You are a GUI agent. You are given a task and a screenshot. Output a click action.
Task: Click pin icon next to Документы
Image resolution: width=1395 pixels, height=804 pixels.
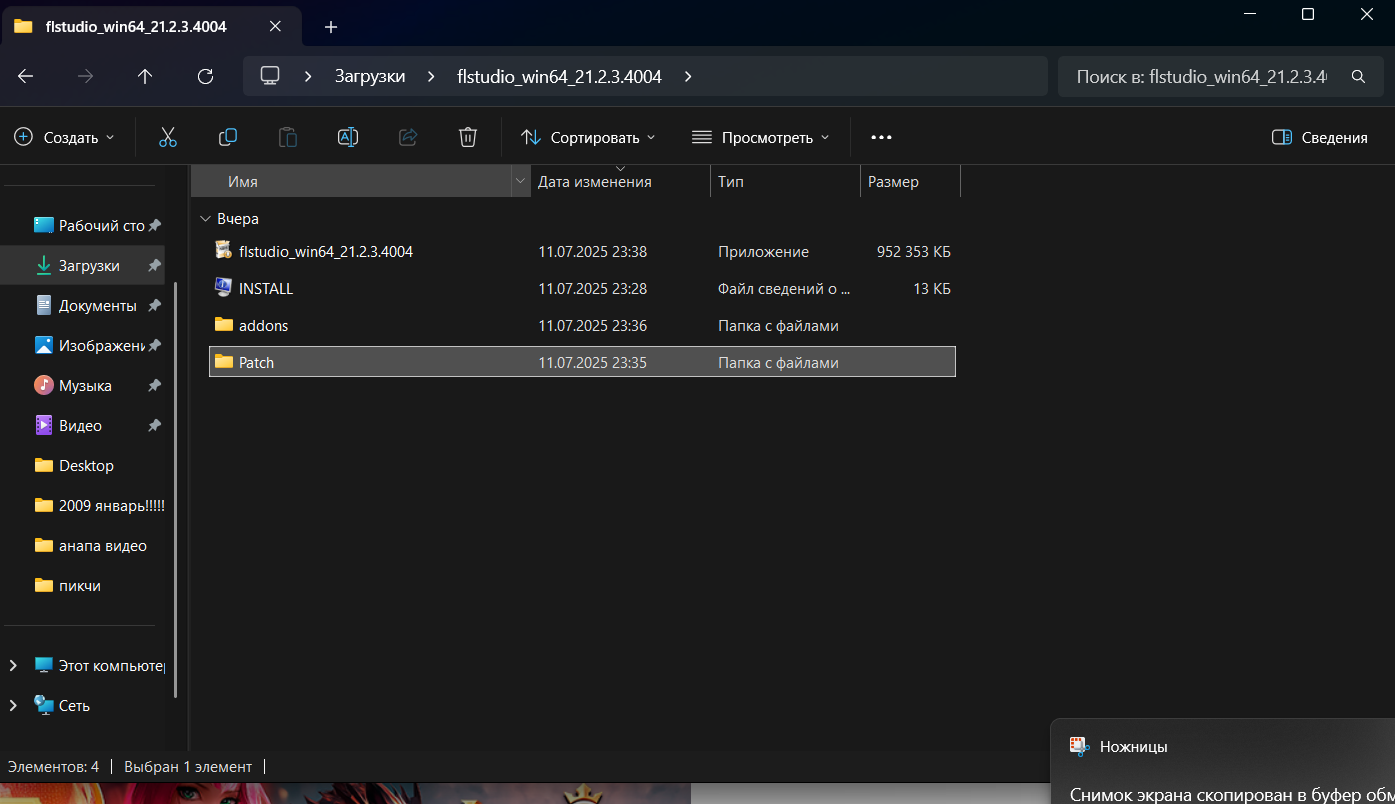(x=154, y=306)
